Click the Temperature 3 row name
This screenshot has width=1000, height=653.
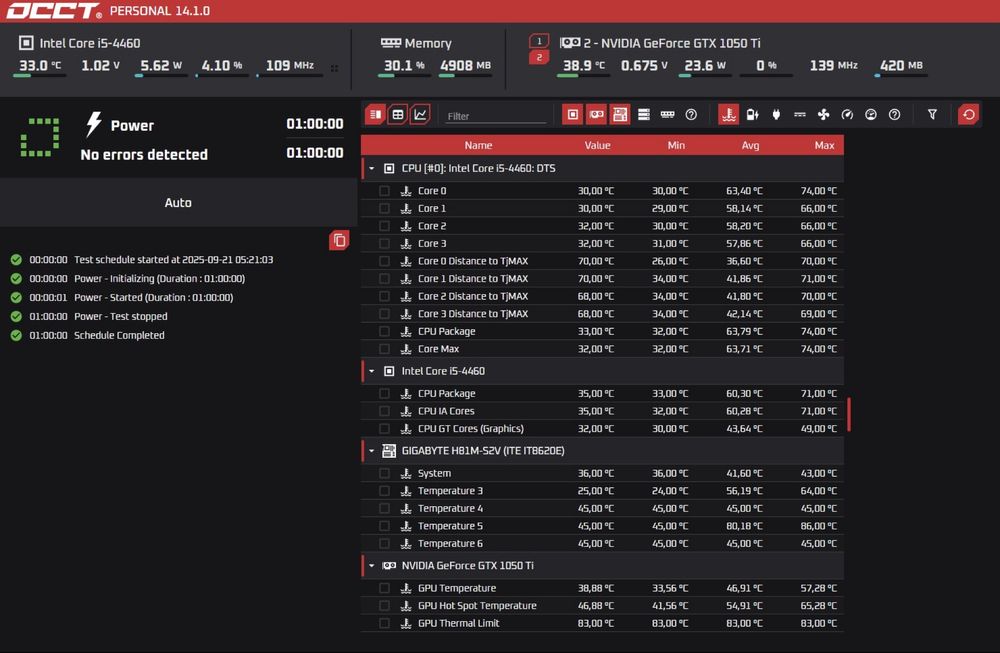(450, 491)
